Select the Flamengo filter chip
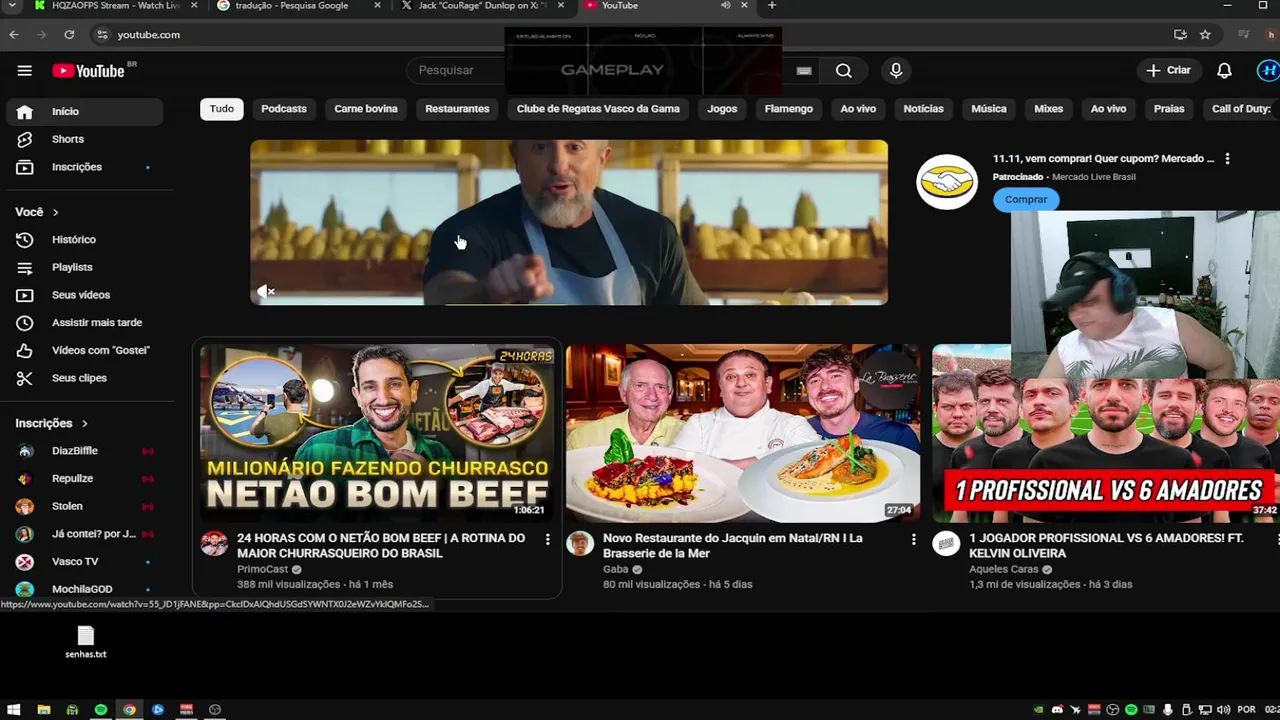Viewport: 1280px width, 720px height. 789,109
